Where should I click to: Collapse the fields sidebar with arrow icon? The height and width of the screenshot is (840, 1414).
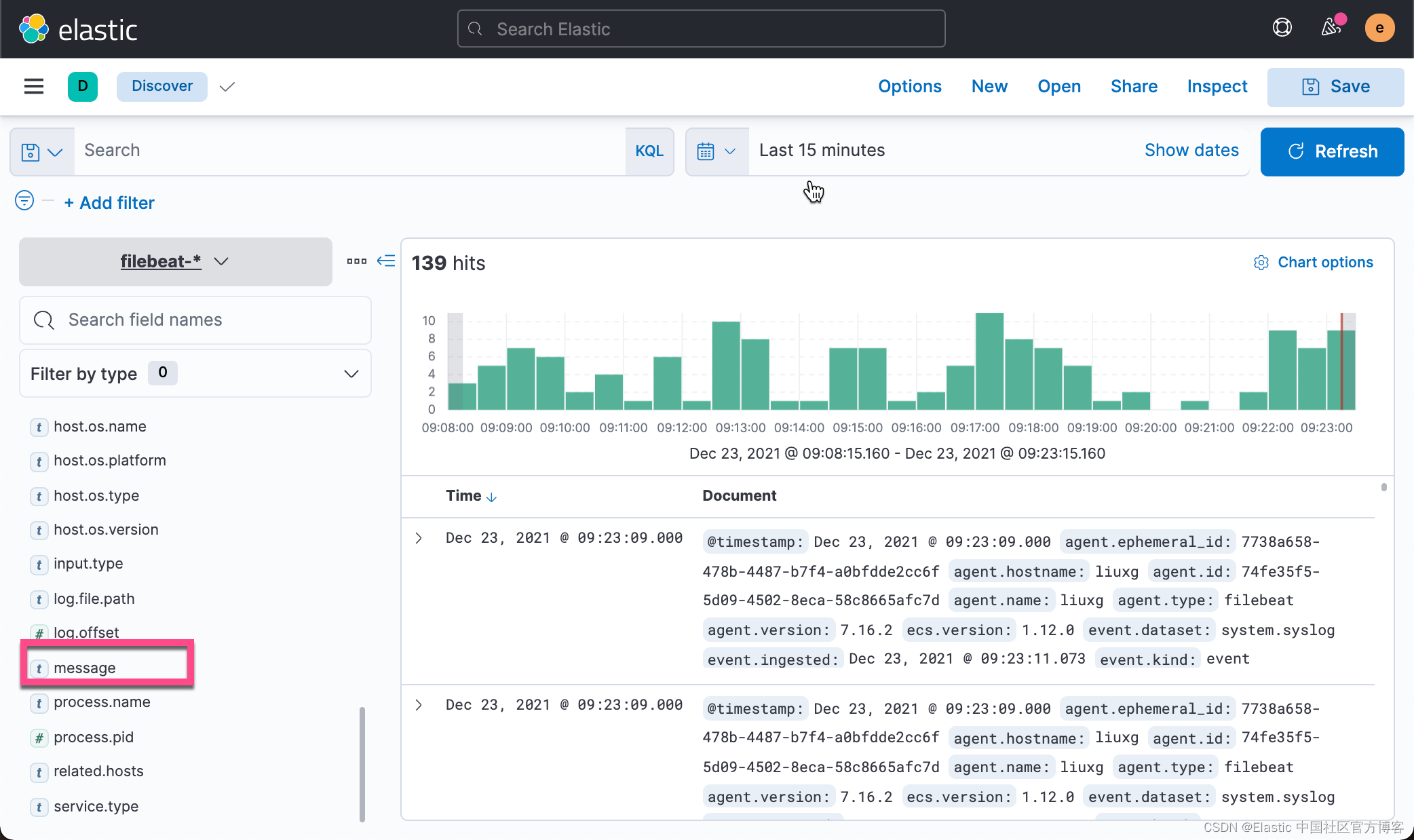(386, 261)
